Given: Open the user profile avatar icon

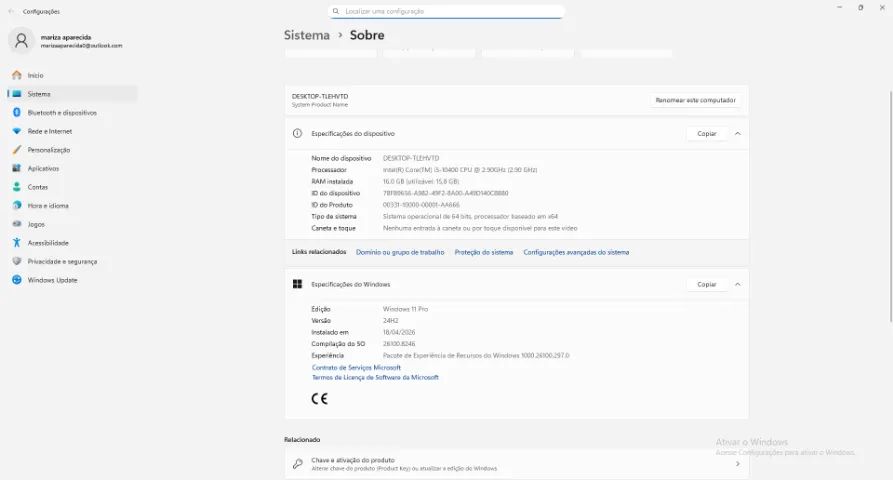Looking at the screenshot, I should tap(22, 41).
